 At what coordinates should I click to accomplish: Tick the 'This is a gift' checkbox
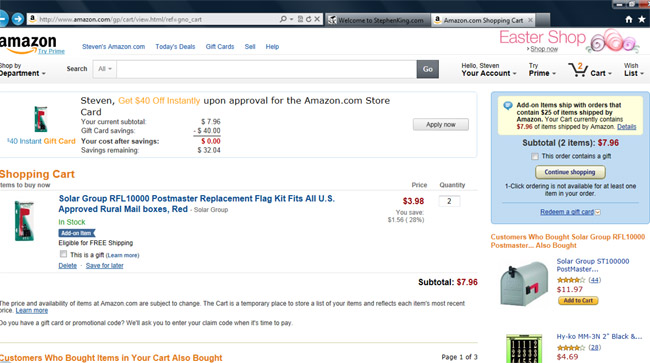point(63,254)
